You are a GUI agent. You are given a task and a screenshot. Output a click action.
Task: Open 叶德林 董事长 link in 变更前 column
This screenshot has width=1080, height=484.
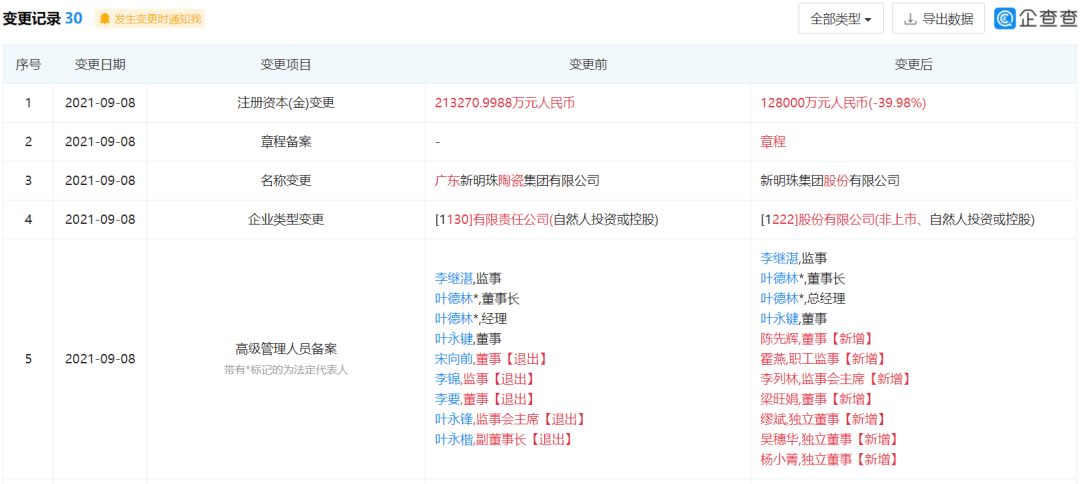click(453, 299)
